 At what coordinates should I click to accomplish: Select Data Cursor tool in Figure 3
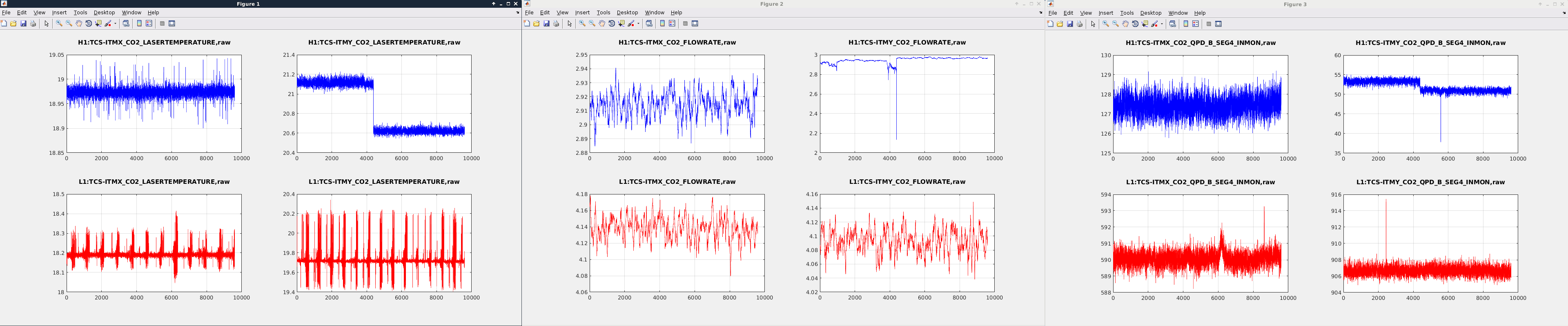pyautogui.click(x=1145, y=25)
